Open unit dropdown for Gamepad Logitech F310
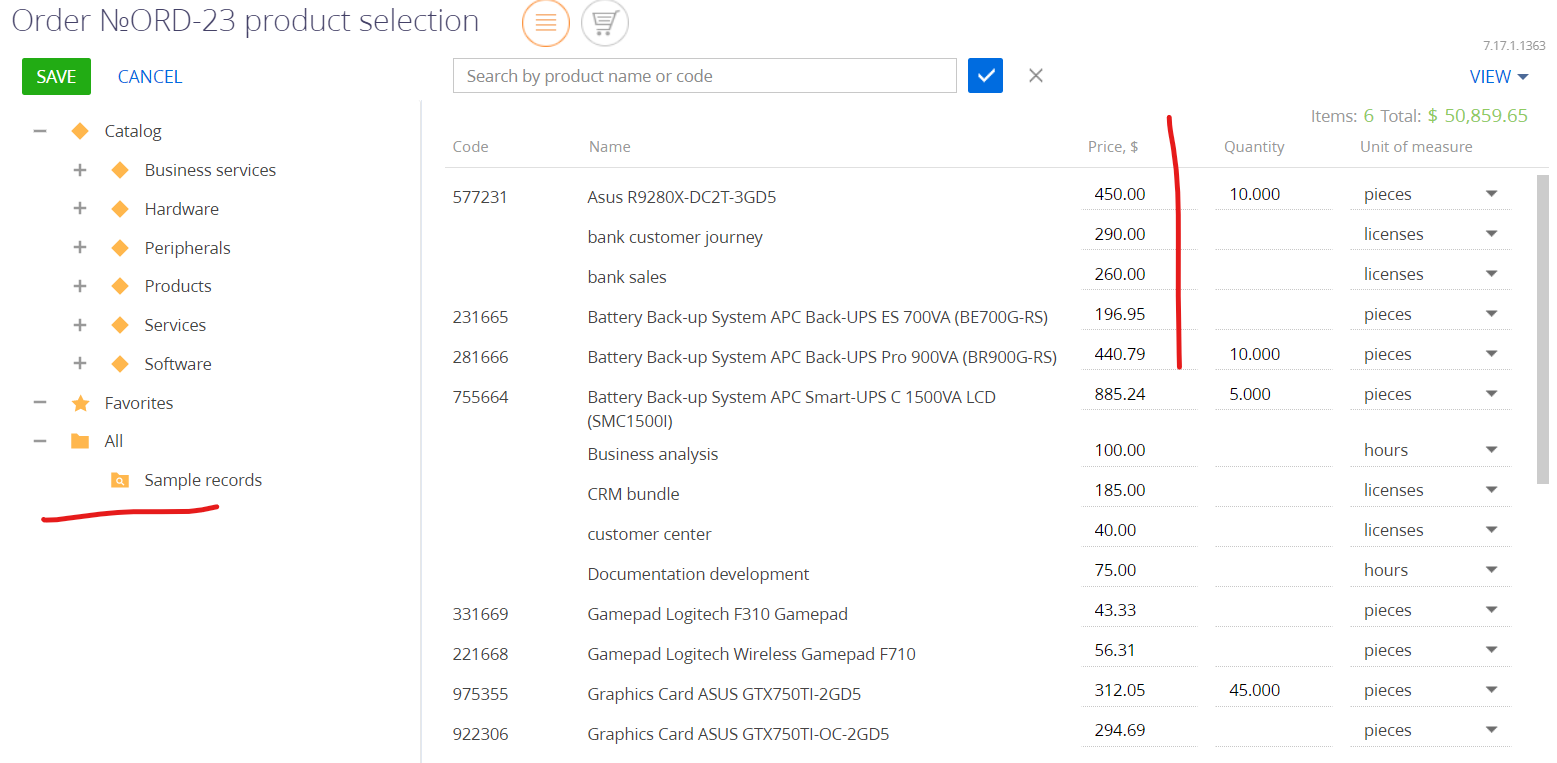Image resolution: width=1557 pixels, height=763 pixels. coord(1491,610)
